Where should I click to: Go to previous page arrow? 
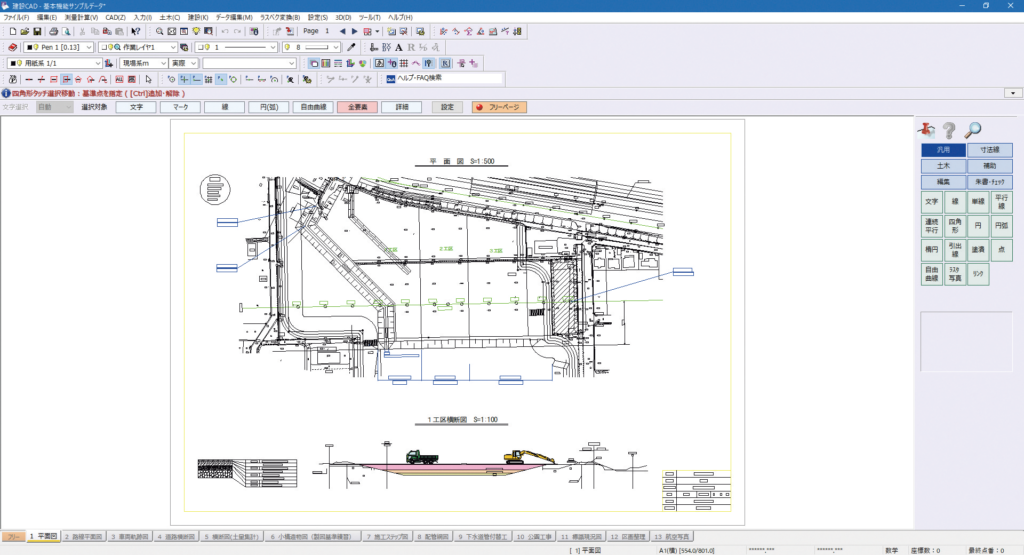click(342, 31)
